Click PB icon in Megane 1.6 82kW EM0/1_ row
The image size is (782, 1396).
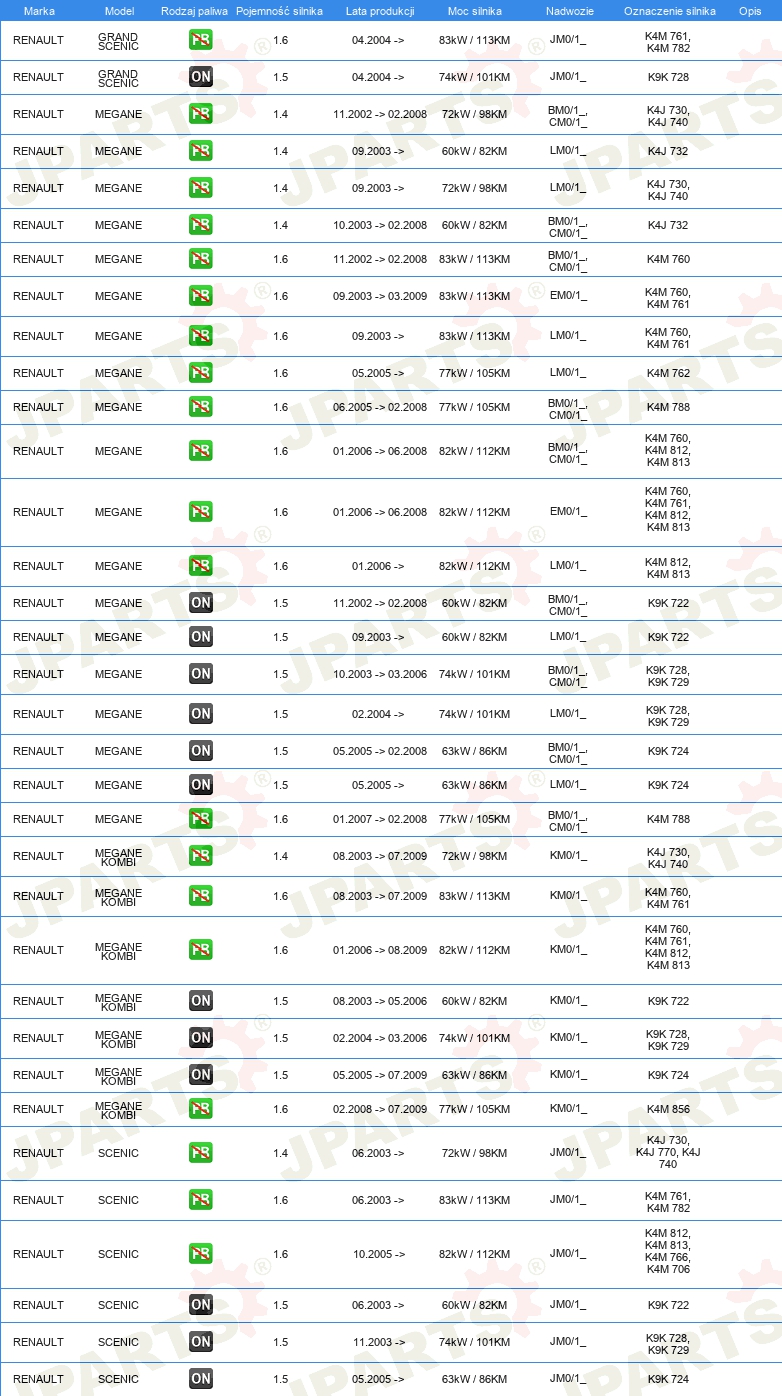click(201, 512)
